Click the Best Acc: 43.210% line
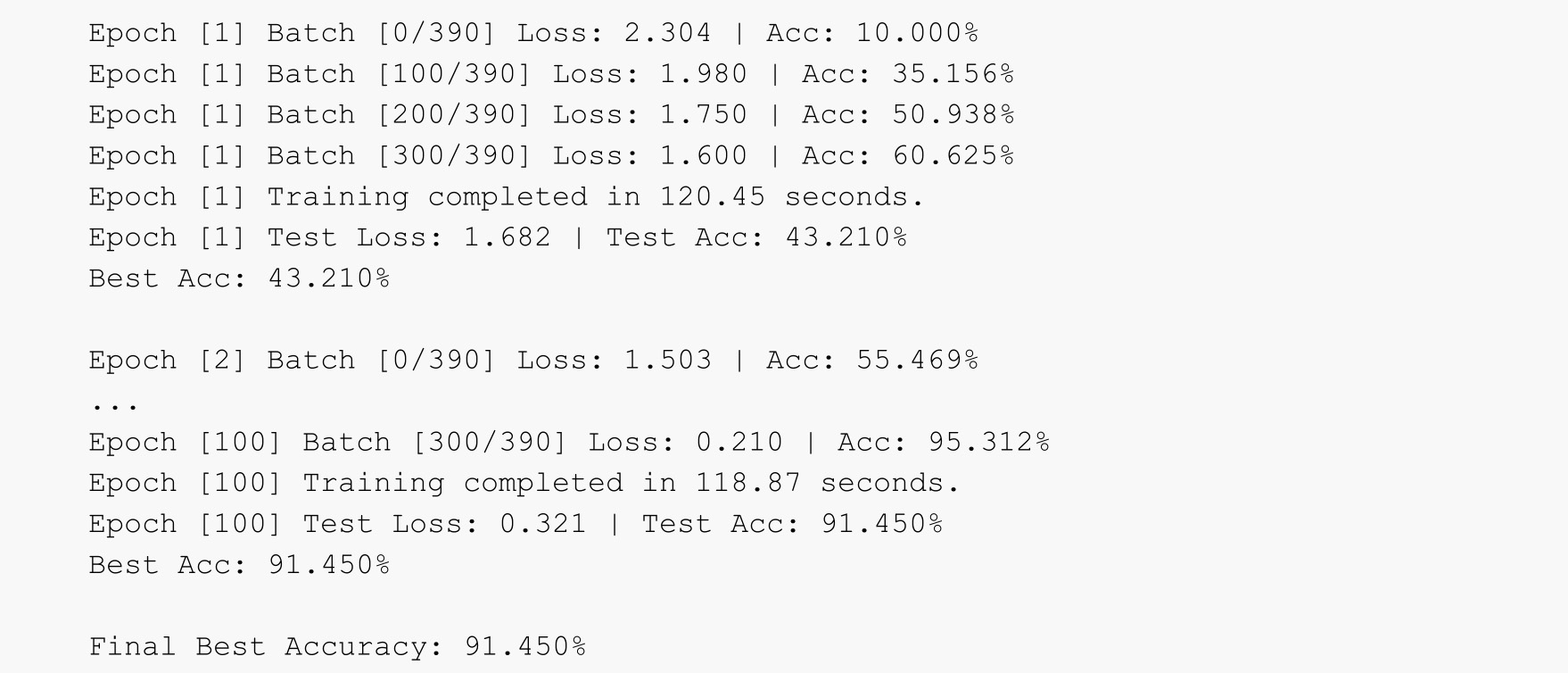Viewport: 1568px width, 673px height. (x=239, y=279)
